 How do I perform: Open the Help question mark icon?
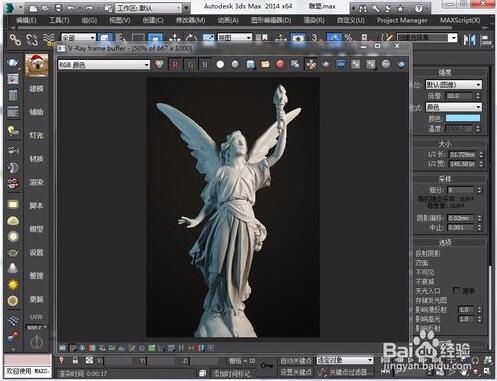click(419, 8)
